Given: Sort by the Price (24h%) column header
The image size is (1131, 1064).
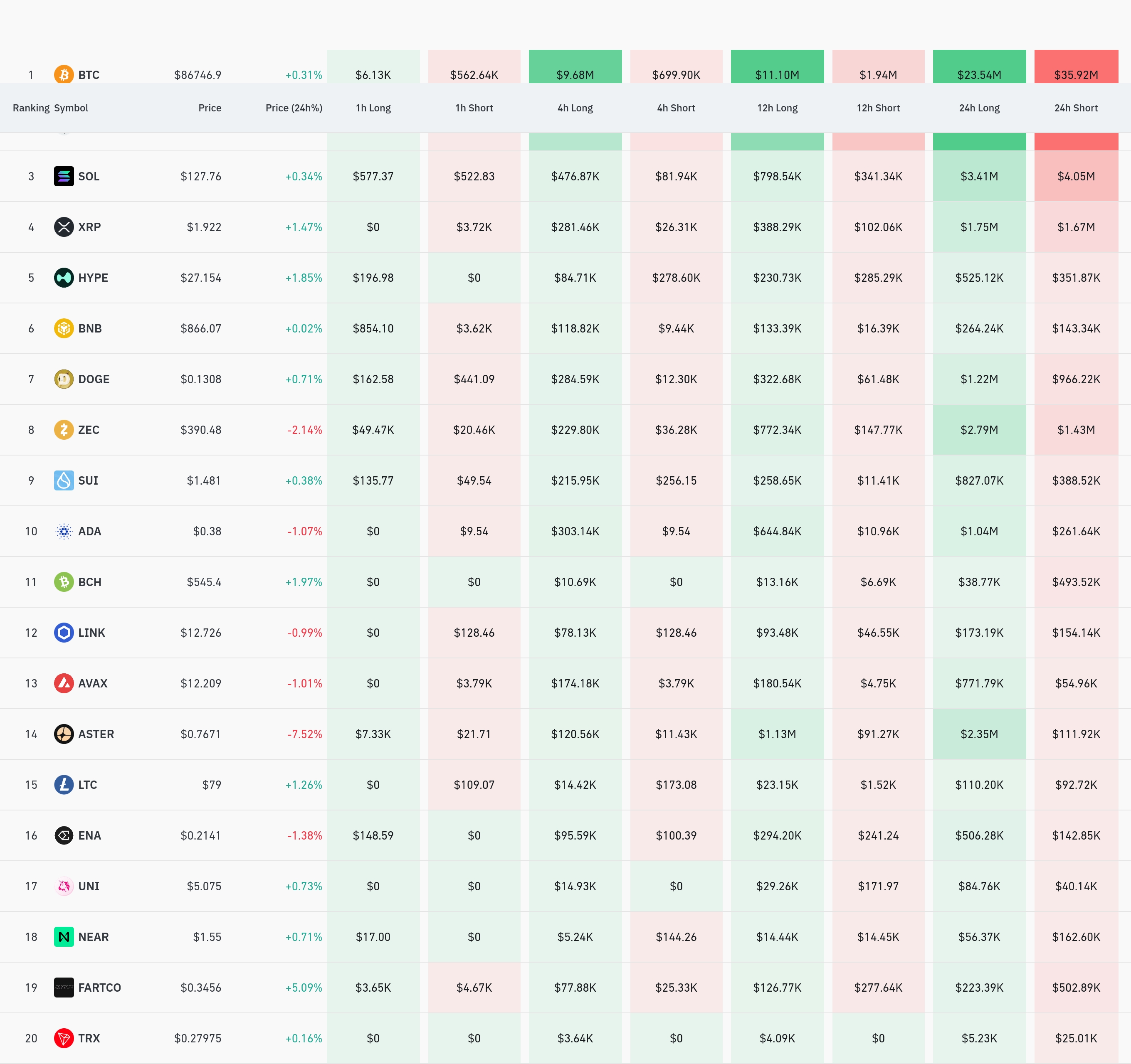Looking at the screenshot, I should tap(294, 108).
